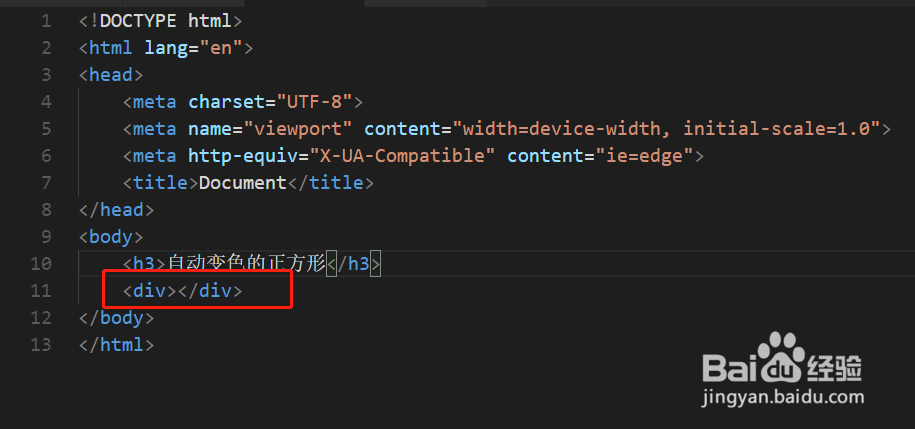Click the opening body tag on line 9

pyautogui.click(x=111, y=237)
